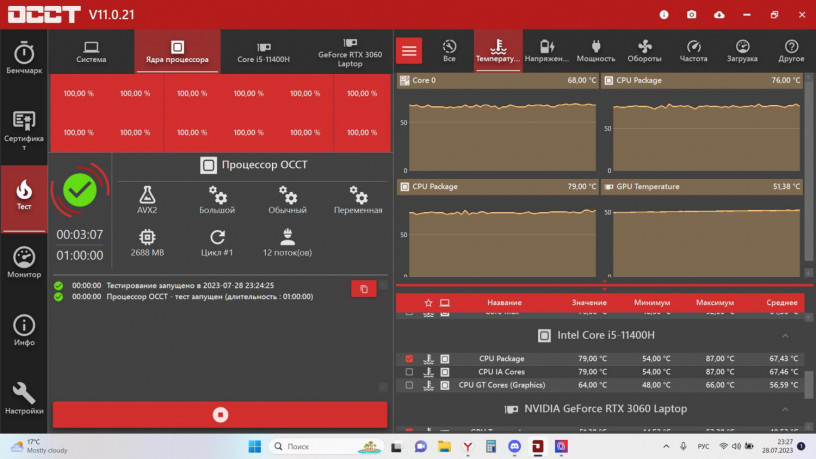Select the Мощность sensor filter
The height and width of the screenshot is (459, 816).
coord(596,50)
